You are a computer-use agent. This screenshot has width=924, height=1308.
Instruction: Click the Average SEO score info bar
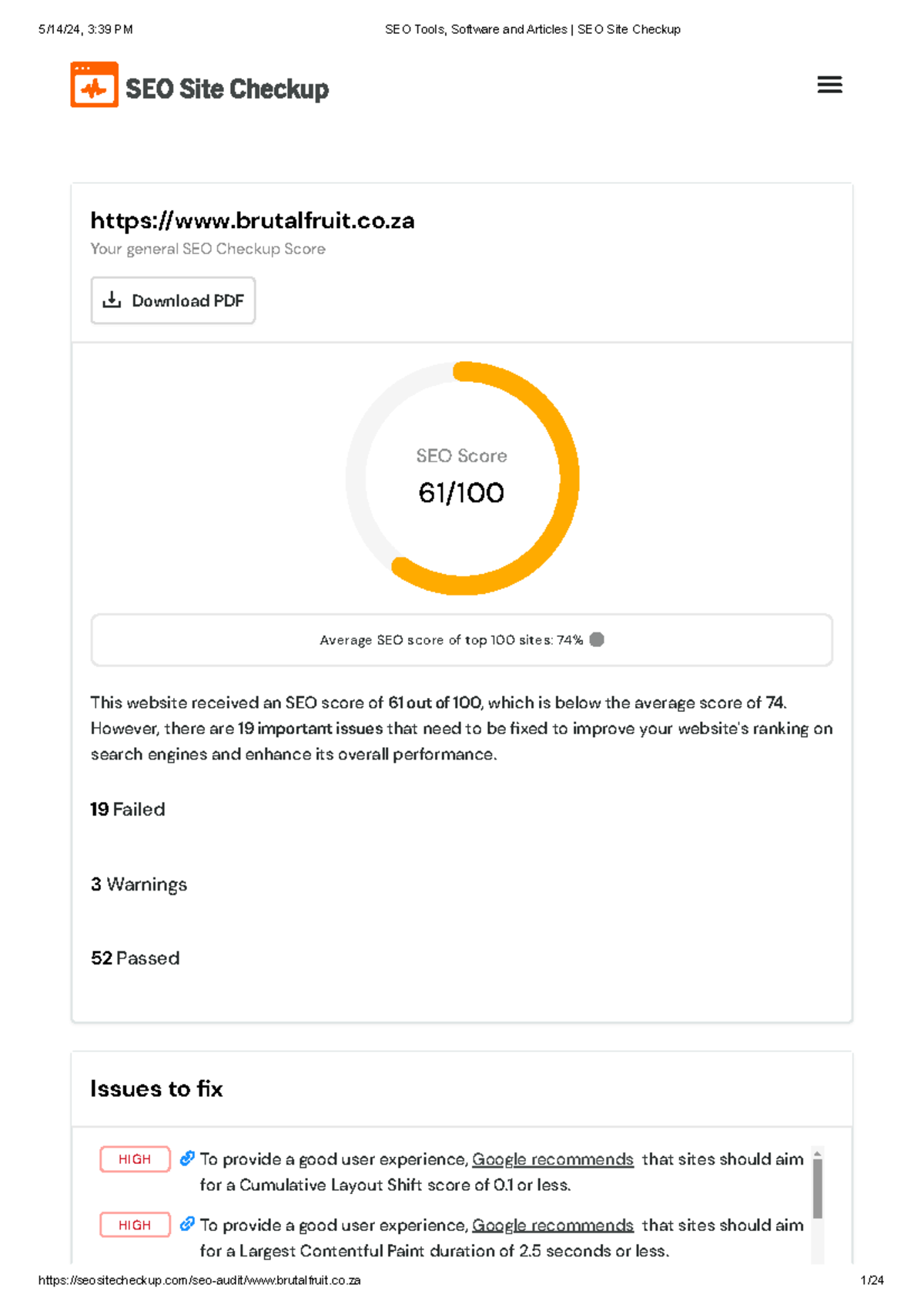(460, 639)
